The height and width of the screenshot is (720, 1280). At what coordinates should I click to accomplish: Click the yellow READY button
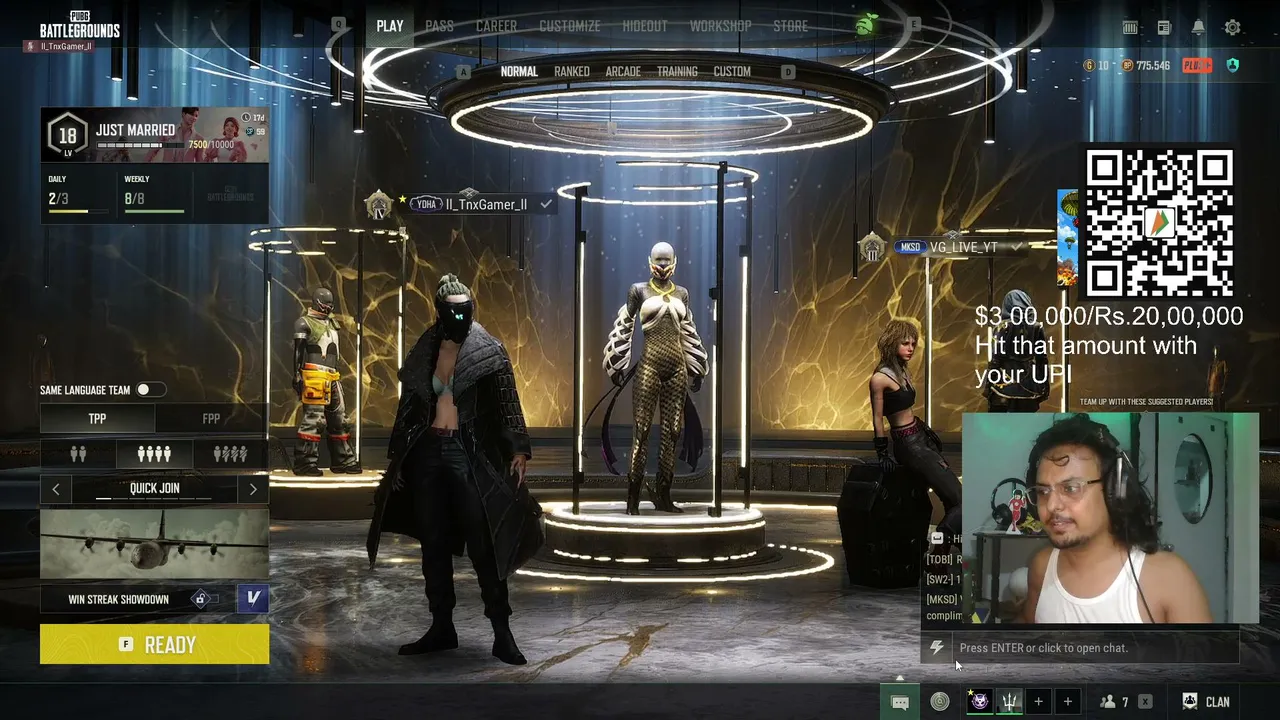[x=154, y=645]
